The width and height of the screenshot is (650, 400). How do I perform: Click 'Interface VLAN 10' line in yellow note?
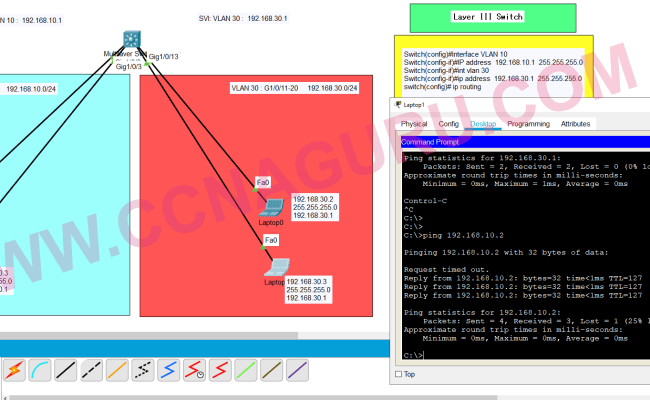[x=456, y=54]
